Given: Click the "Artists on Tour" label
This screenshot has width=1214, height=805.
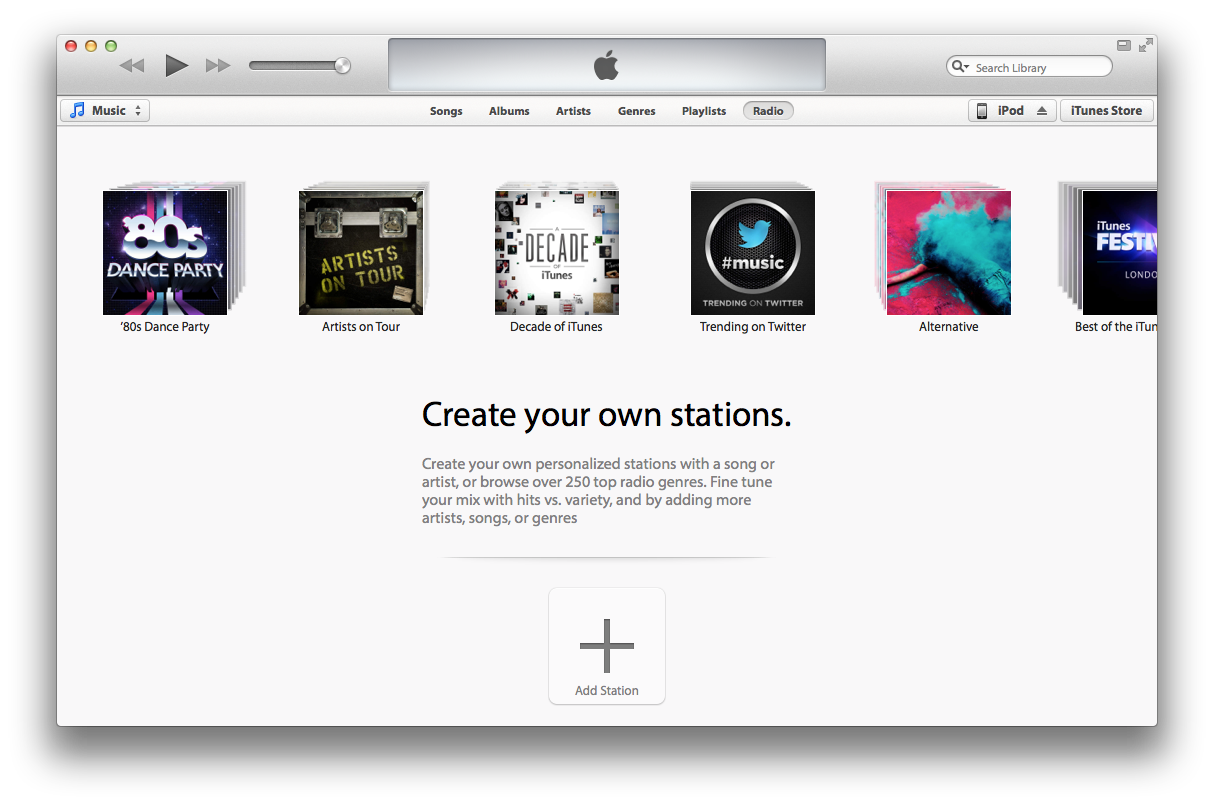Looking at the screenshot, I should tap(361, 327).
